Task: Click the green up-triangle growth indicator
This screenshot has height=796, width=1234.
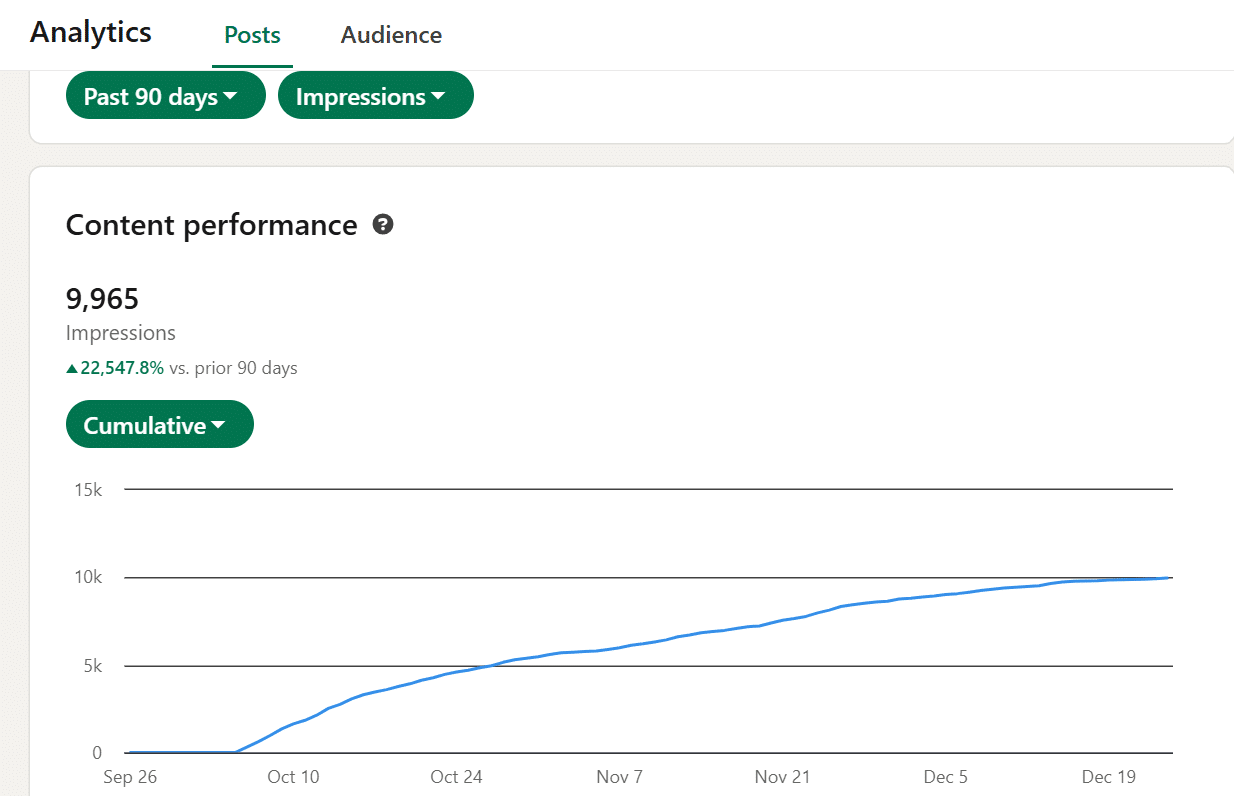Action: tap(72, 368)
